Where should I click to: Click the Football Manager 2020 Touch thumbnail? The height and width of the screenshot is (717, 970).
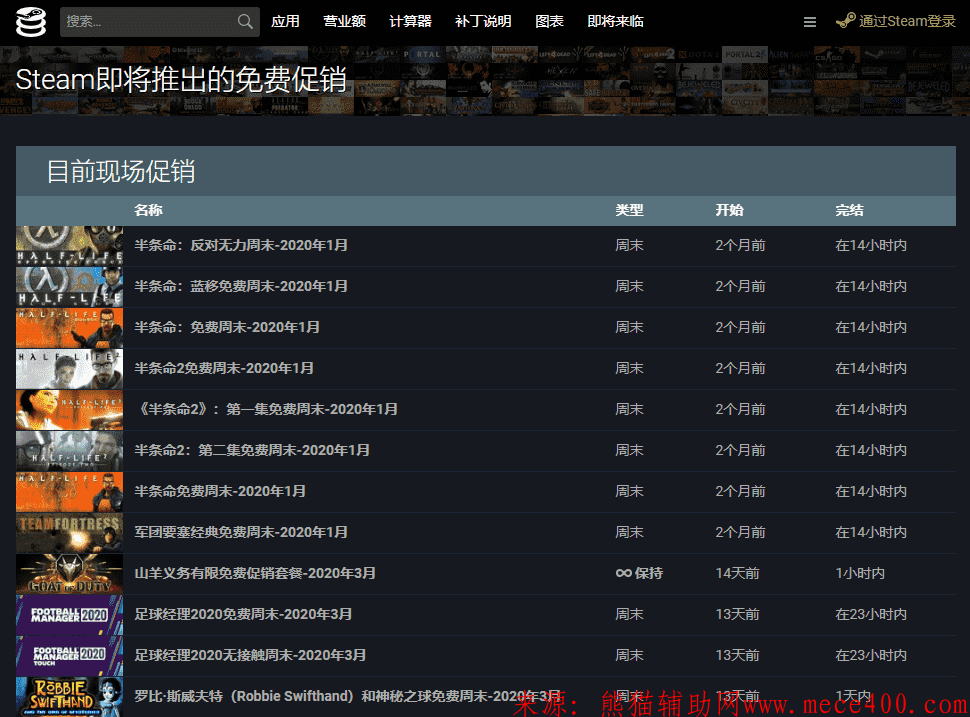(69, 656)
